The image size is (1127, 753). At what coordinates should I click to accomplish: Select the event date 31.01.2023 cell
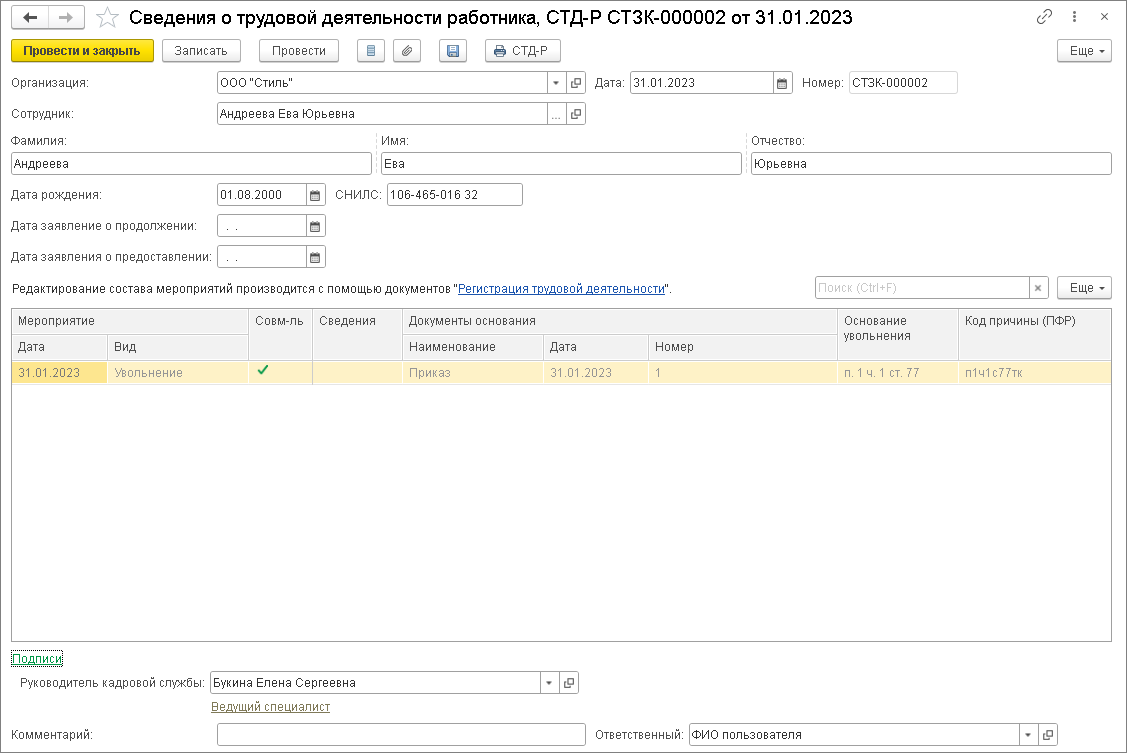pos(60,373)
